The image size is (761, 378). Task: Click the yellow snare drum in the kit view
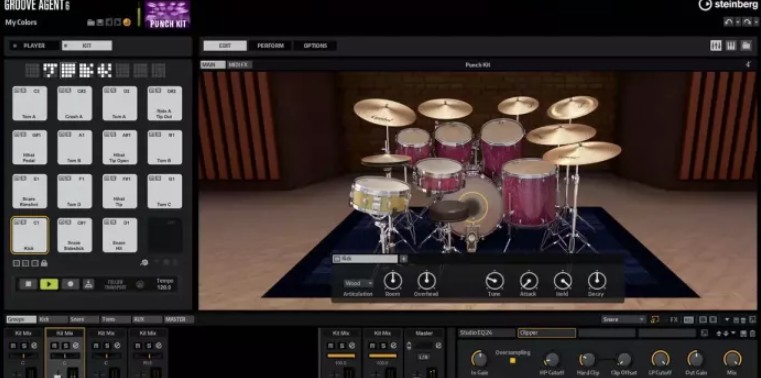point(380,195)
